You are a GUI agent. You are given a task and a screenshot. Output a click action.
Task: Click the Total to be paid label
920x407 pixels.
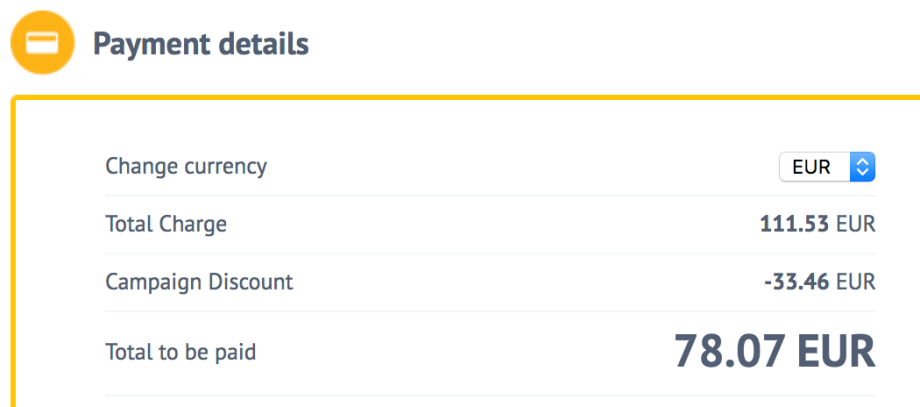tap(181, 352)
